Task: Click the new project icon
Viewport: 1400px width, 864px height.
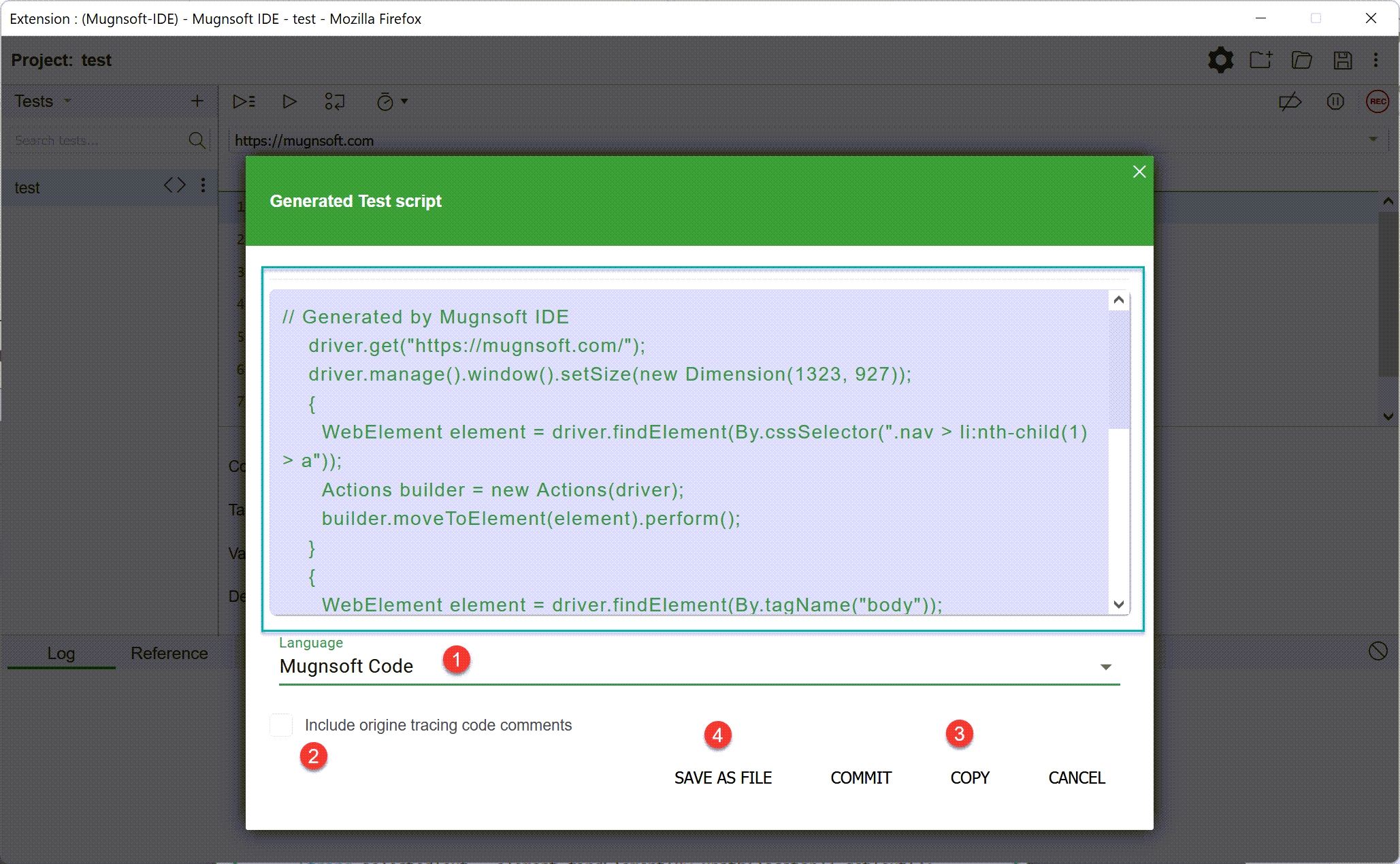Action: (1260, 60)
